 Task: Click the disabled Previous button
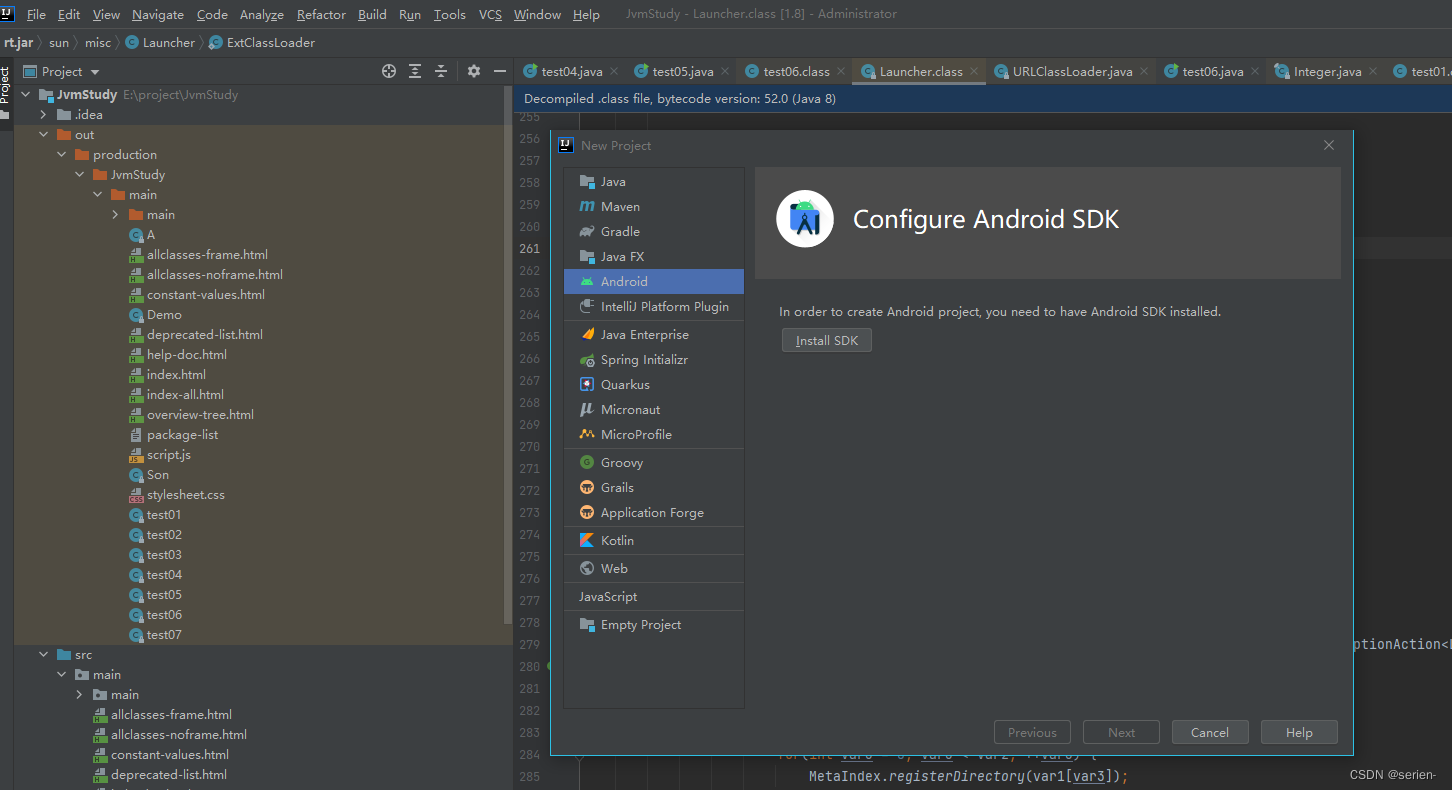1032,733
